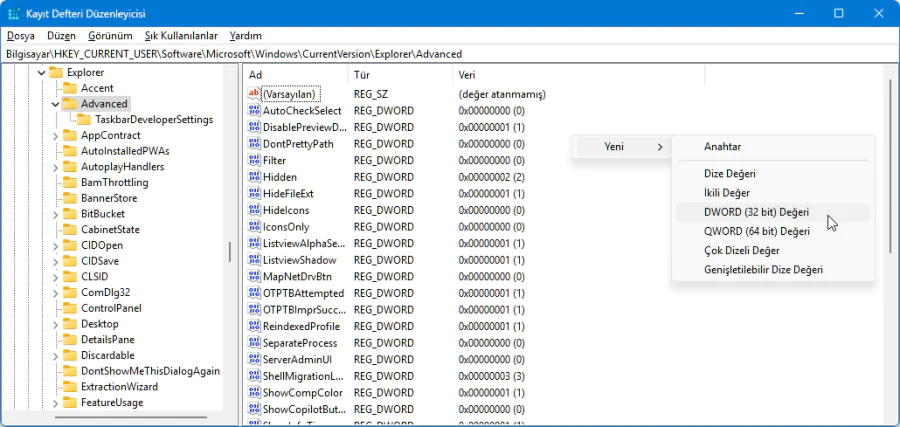The height and width of the screenshot is (427, 900).
Task: Click the Registry Editor app icon in title bar
Action: pyautogui.click(x=12, y=13)
